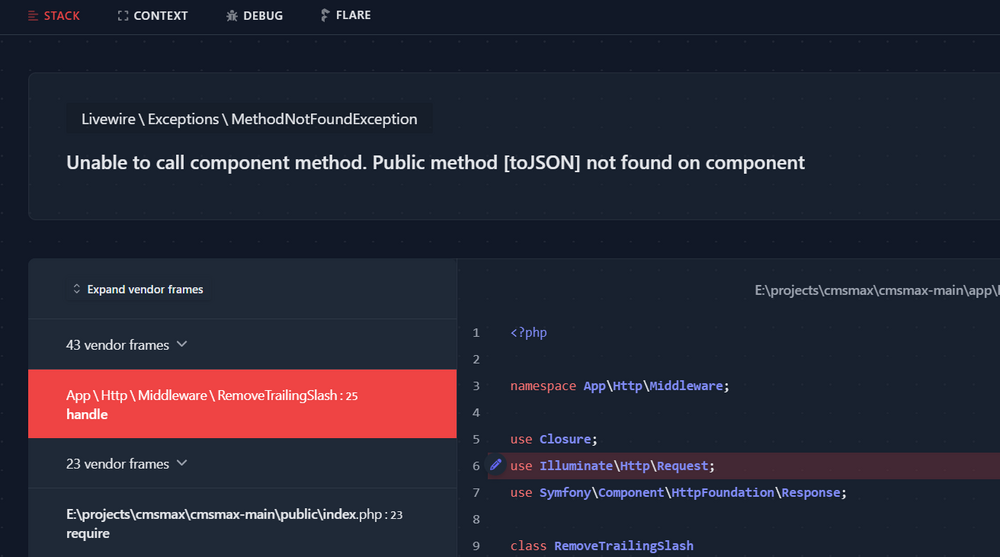Click the use Symfony HttpFoundation Response line

pos(678,493)
